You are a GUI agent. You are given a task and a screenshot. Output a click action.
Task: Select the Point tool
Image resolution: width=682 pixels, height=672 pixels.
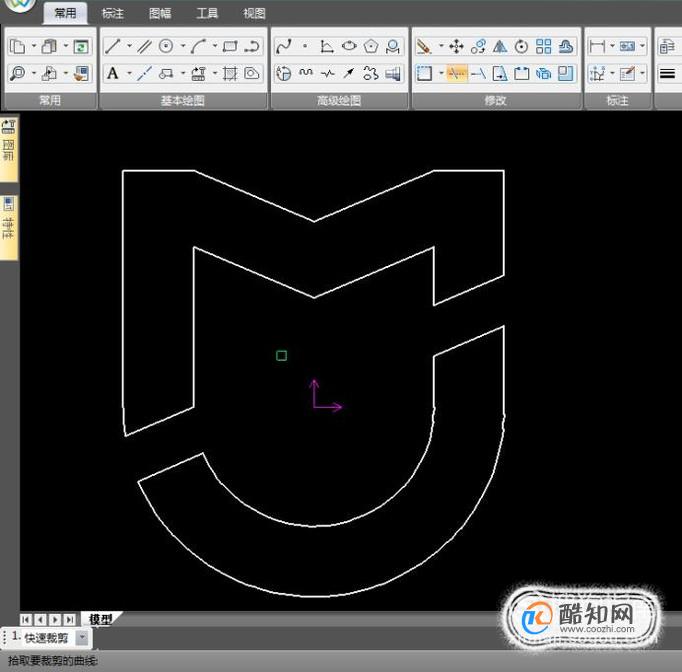pos(305,46)
